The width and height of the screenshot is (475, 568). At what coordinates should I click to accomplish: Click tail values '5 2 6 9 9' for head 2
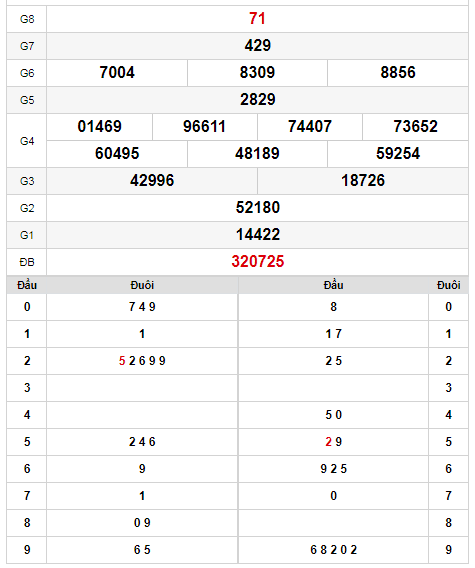142,361
